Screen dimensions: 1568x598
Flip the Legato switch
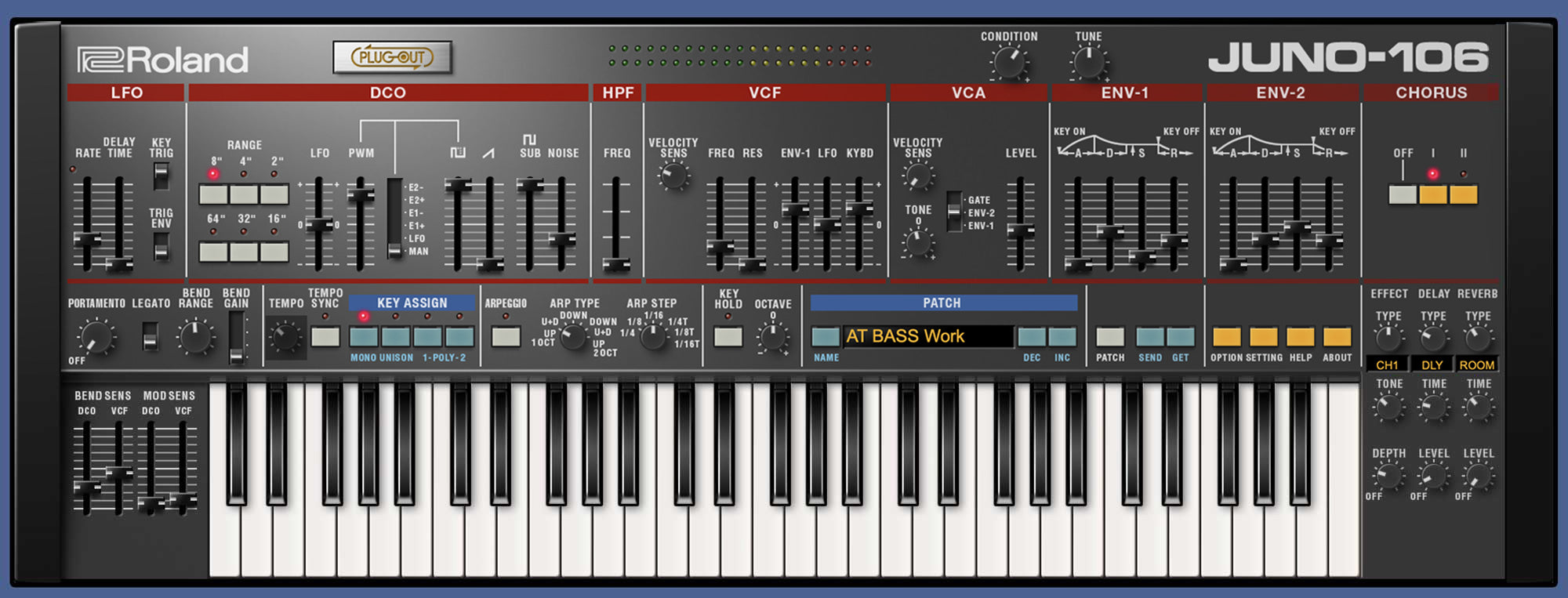(150, 337)
